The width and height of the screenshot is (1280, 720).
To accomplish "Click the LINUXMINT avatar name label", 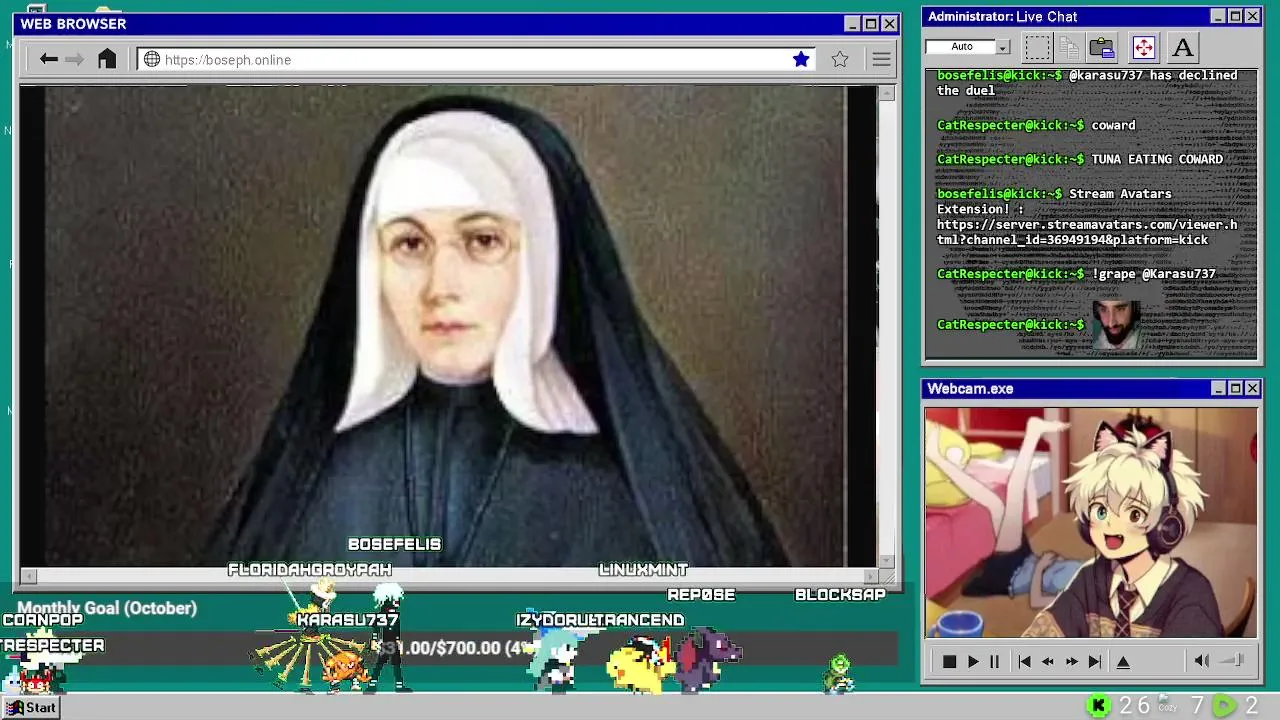I will click(643, 569).
